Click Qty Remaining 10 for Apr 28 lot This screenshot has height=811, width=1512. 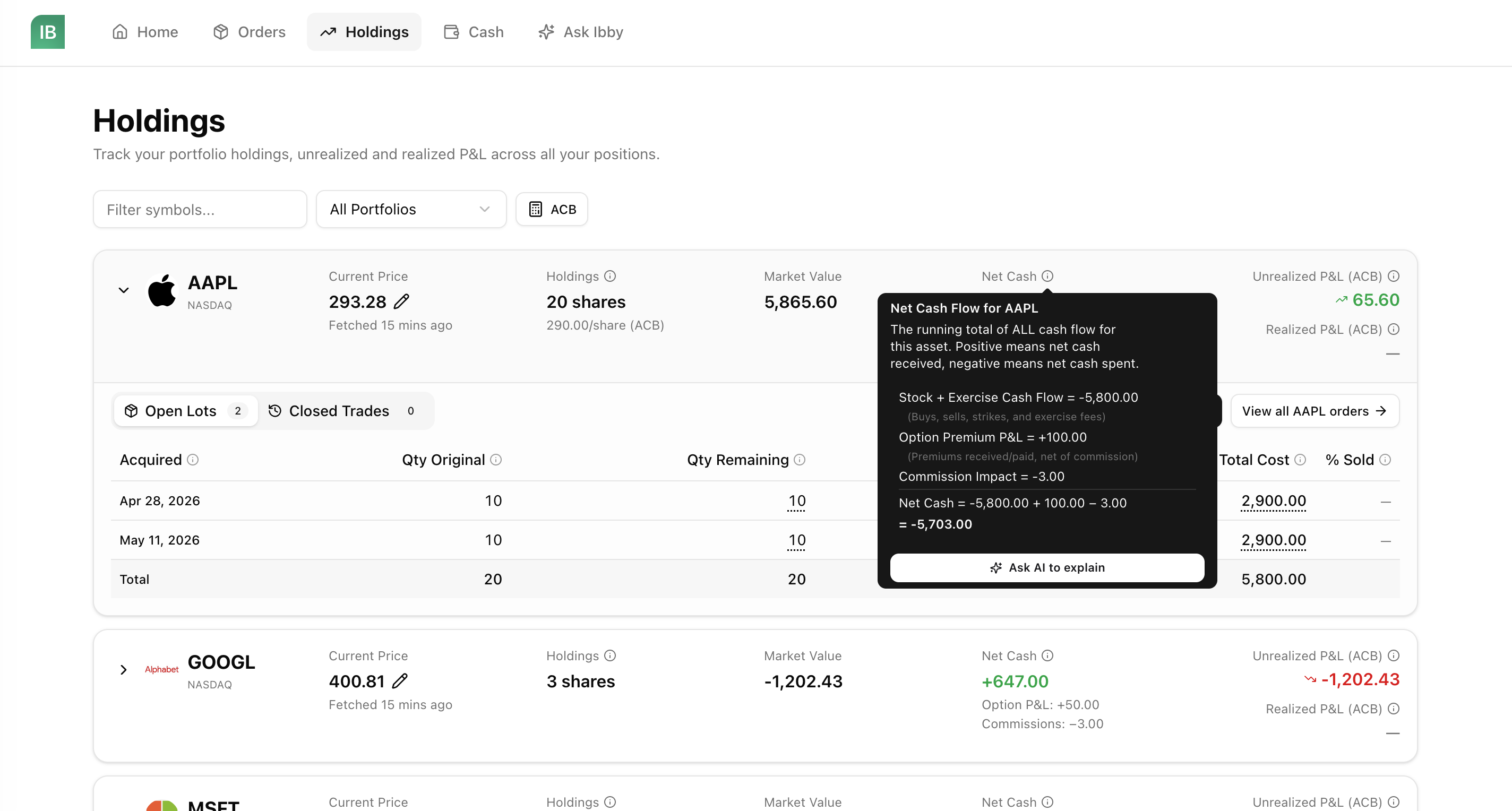click(x=796, y=501)
